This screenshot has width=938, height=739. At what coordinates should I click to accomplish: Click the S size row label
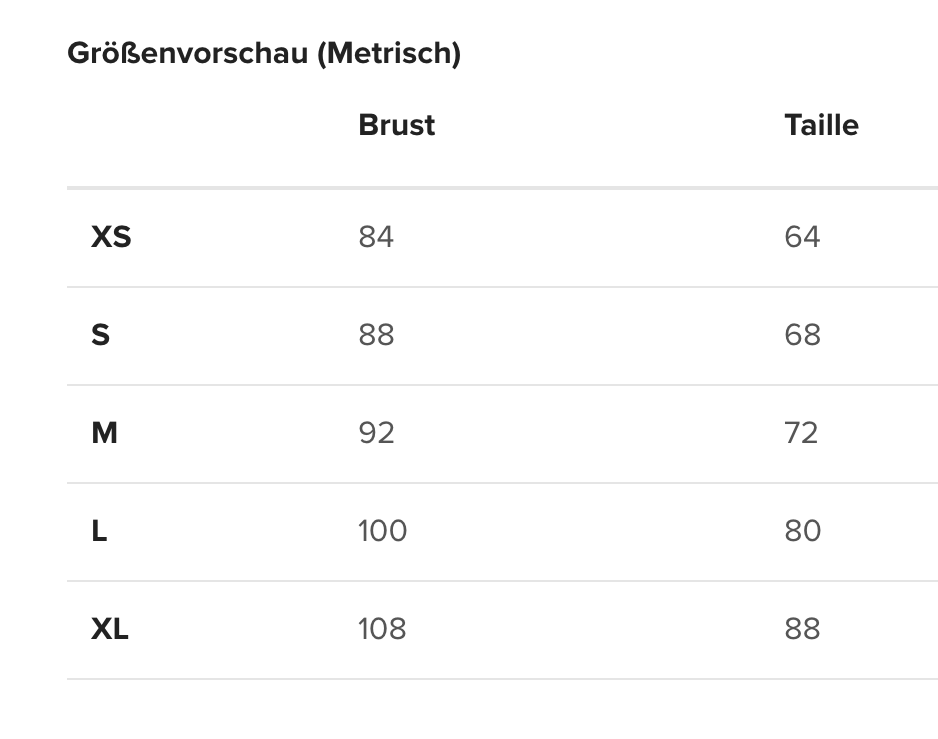(x=100, y=335)
